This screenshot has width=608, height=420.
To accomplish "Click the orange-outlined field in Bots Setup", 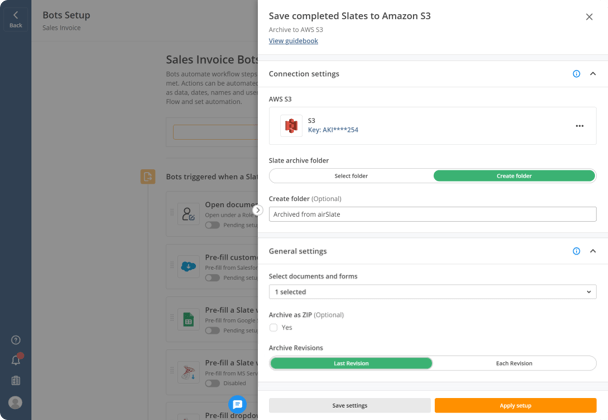I will [216, 132].
